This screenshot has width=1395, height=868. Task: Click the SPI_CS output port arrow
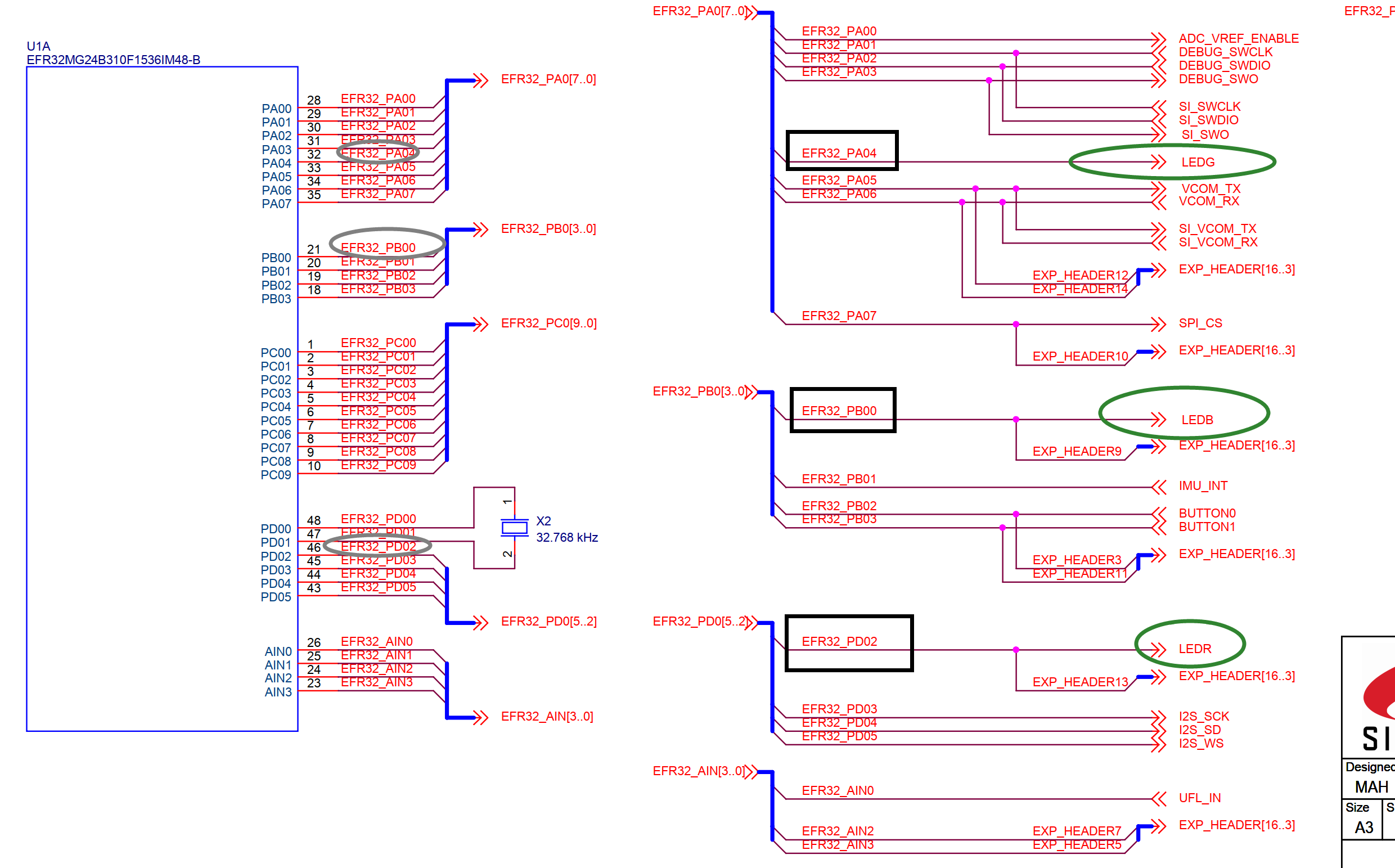pos(1159,325)
